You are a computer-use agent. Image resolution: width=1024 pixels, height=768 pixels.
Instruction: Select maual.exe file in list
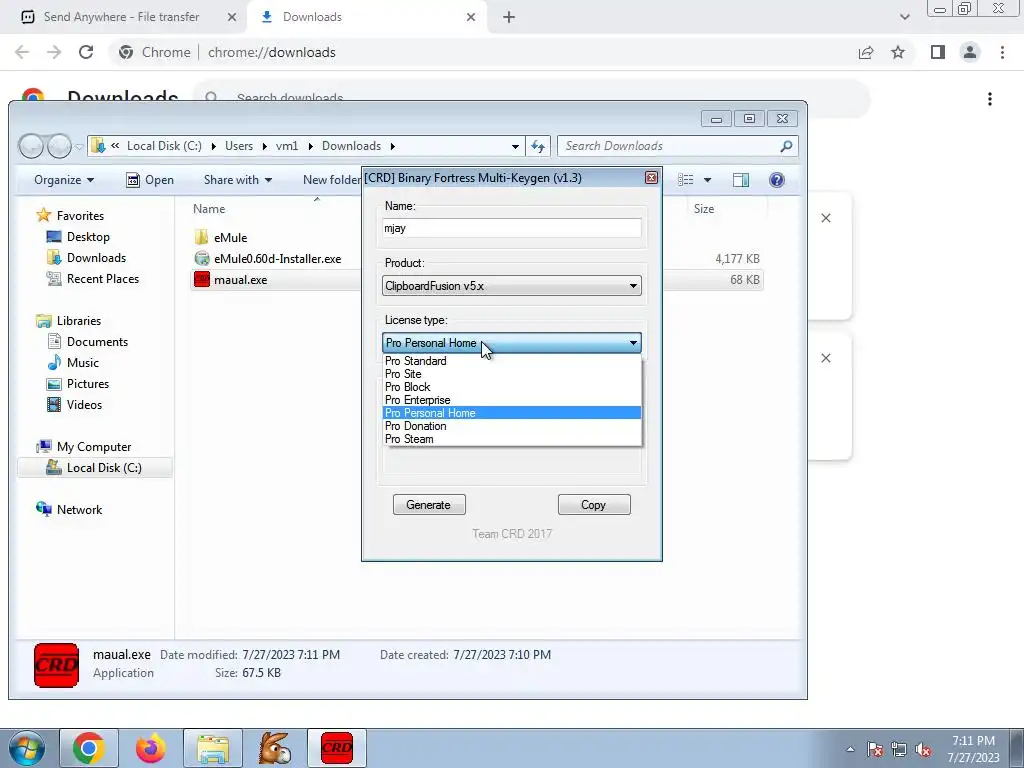pyautogui.click(x=240, y=280)
